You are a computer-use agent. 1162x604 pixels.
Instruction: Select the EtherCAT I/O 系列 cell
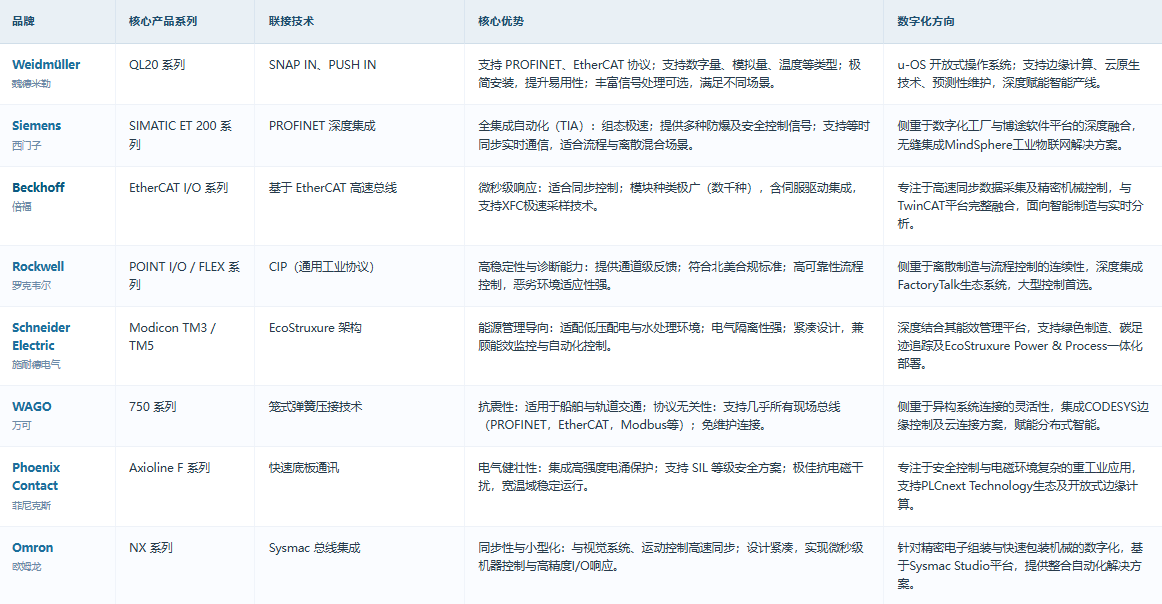[179, 187]
